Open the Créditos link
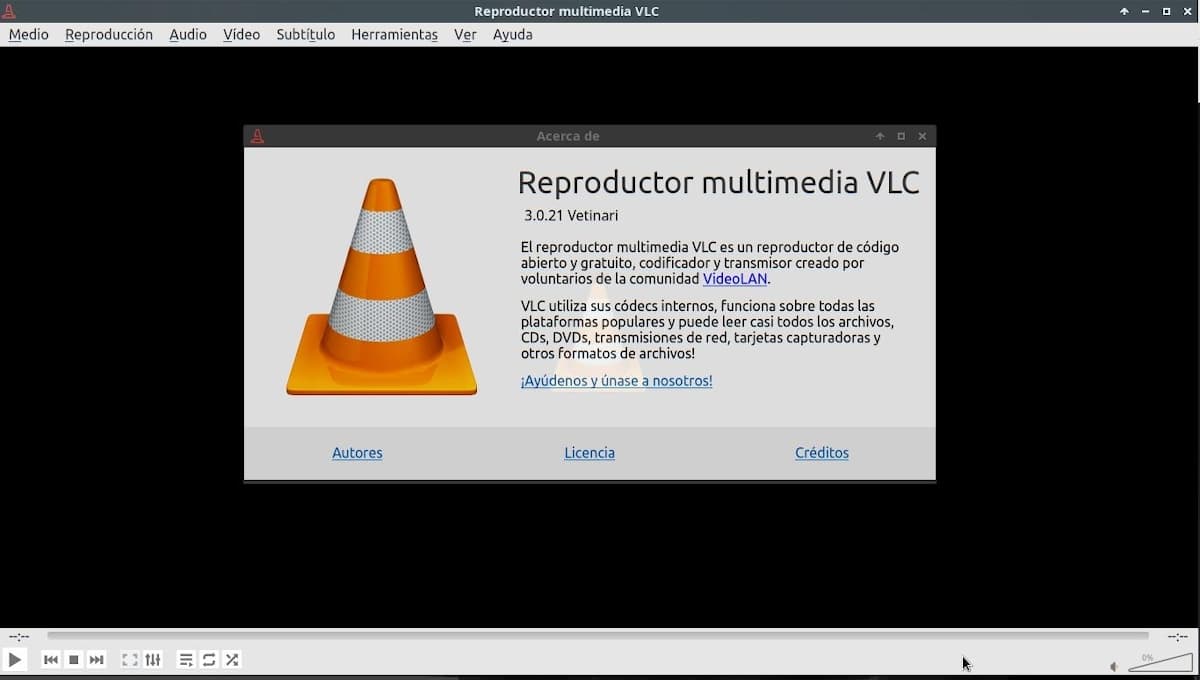 (x=822, y=453)
